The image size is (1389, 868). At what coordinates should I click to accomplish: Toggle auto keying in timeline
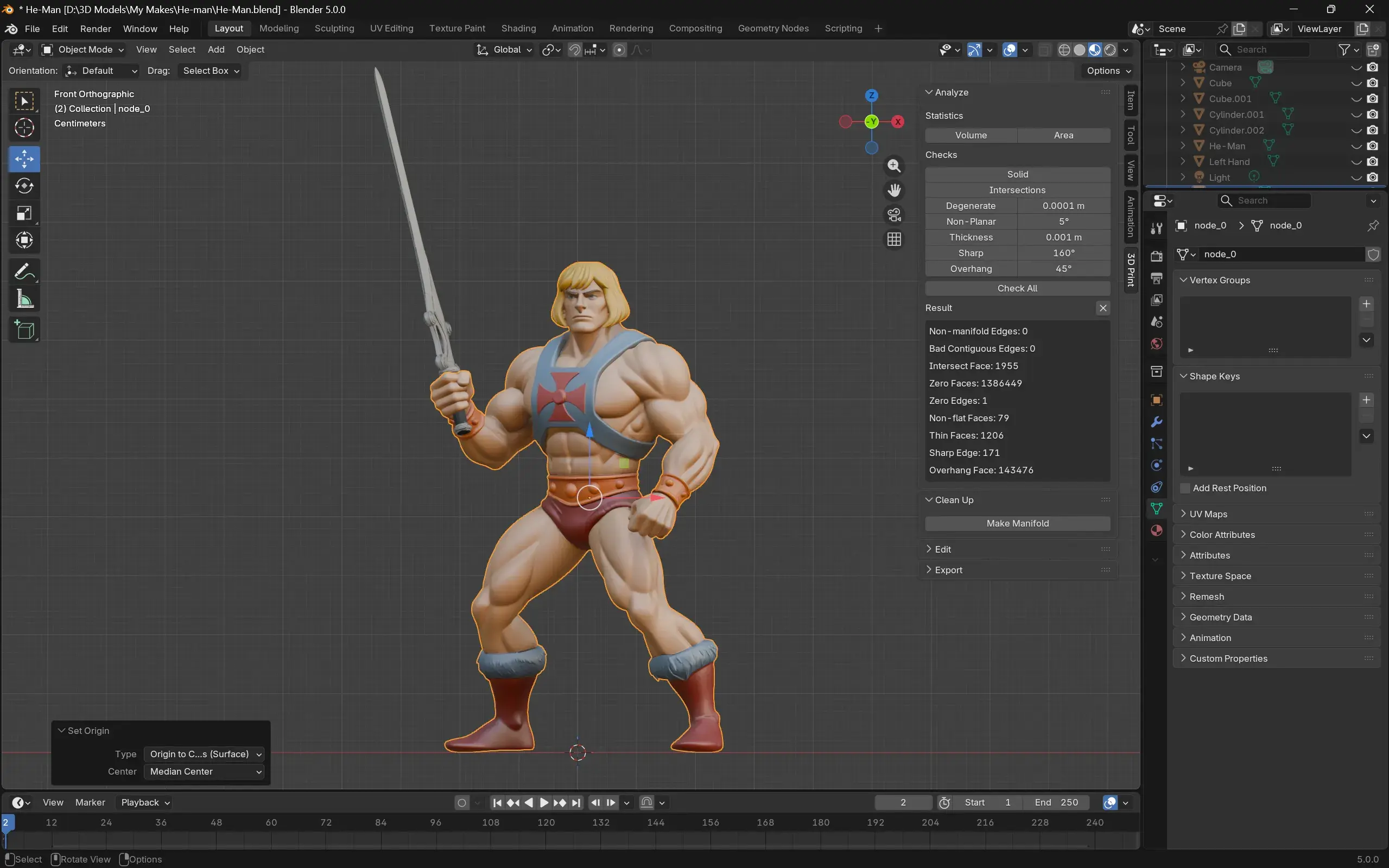click(461, 802)
